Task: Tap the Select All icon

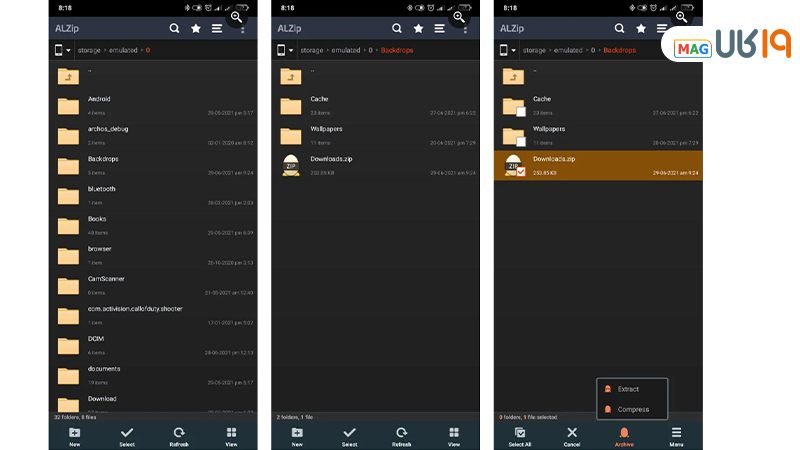Action: pyautogui.click(x=520, y=436)
